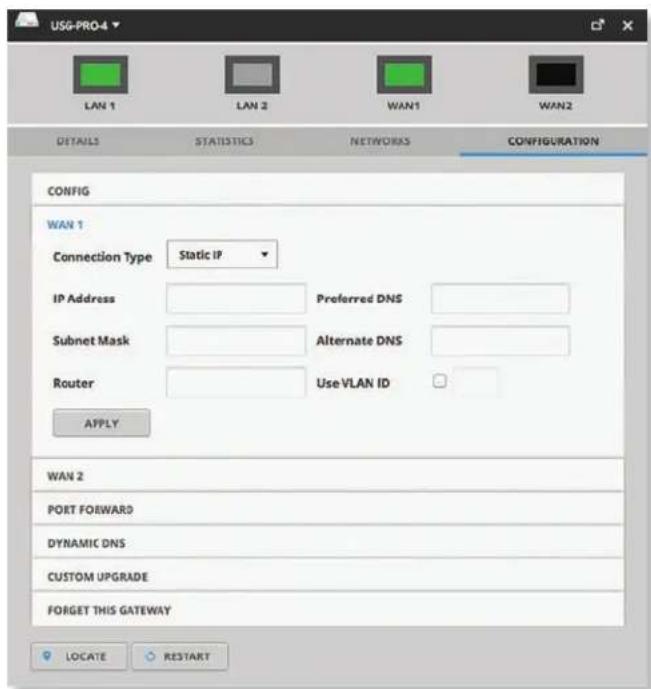Open the Custom Upgrade section
Viewport: 651px width, 689px height.
(328, 576)
